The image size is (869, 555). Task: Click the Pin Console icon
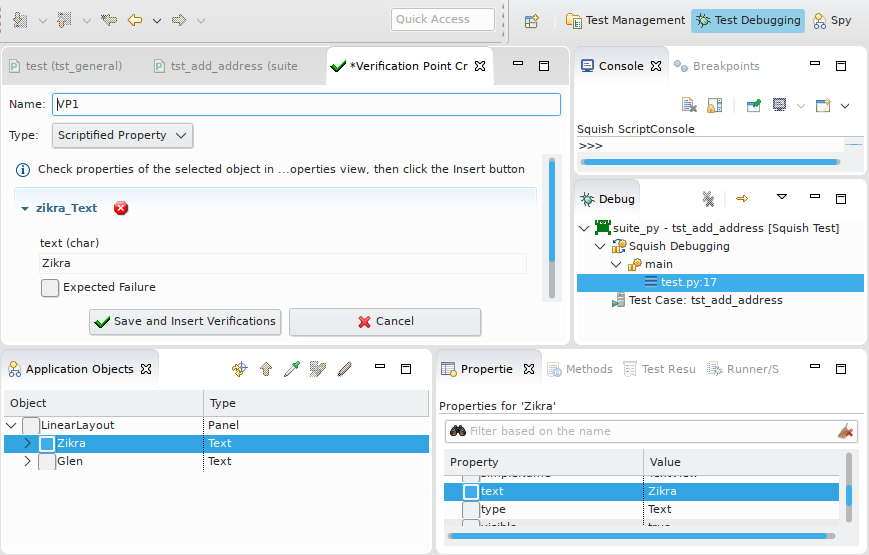(753, 105)
